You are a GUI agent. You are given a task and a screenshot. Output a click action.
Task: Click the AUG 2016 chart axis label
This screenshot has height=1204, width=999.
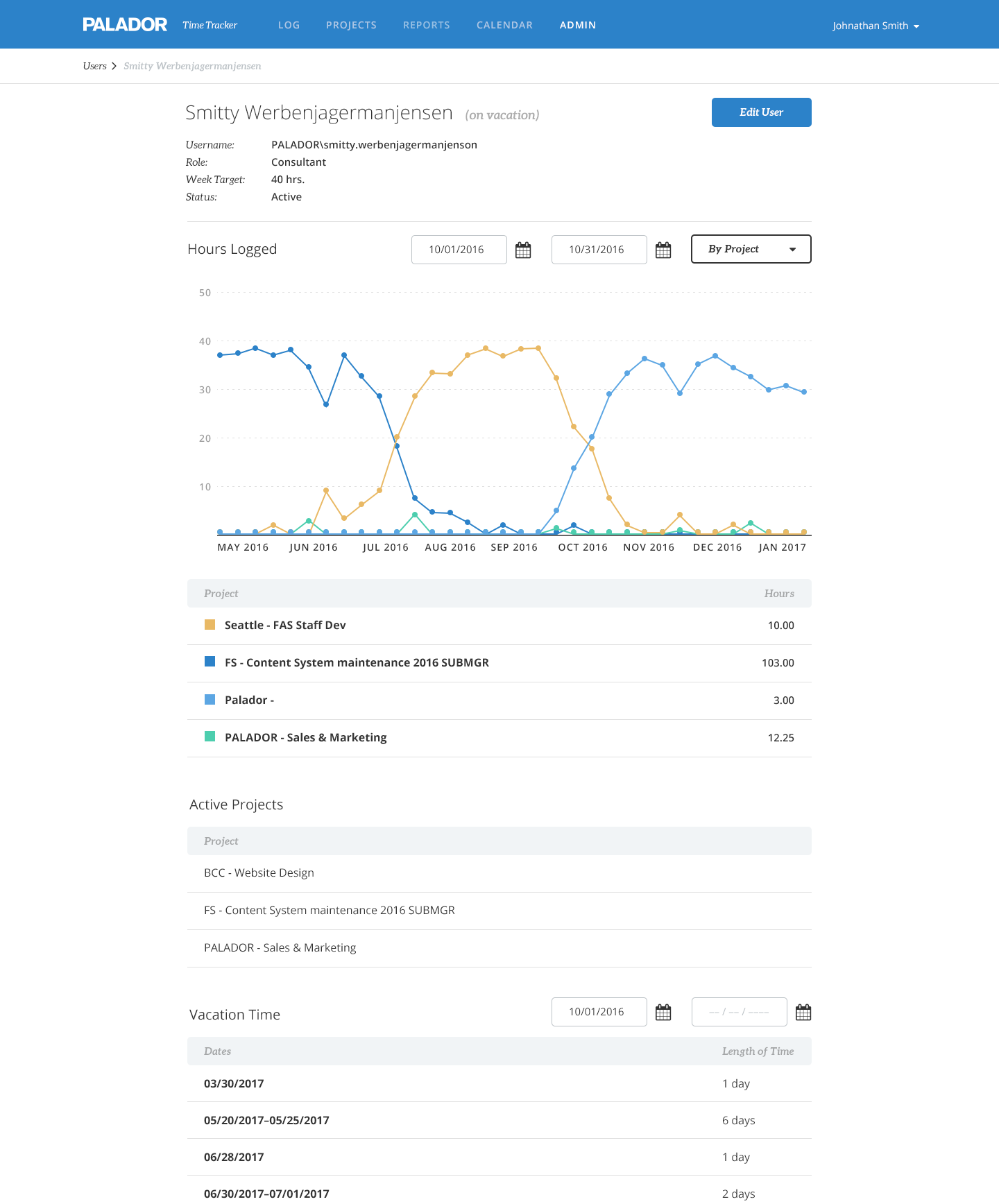(450, 547)
